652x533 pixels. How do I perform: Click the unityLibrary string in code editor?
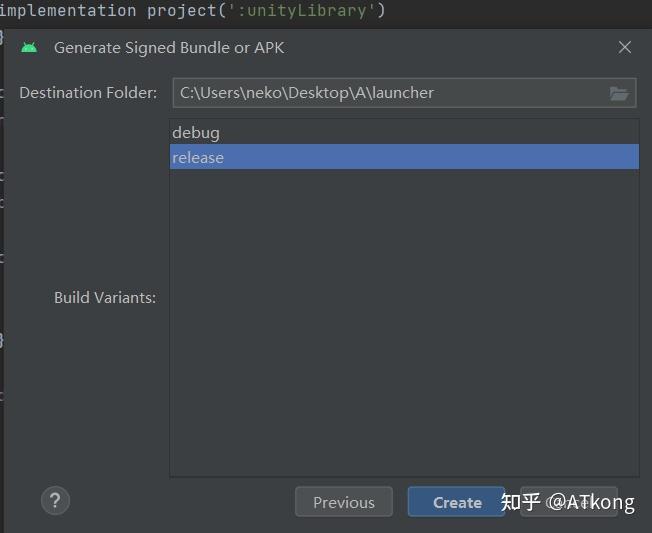click(308, 11)
